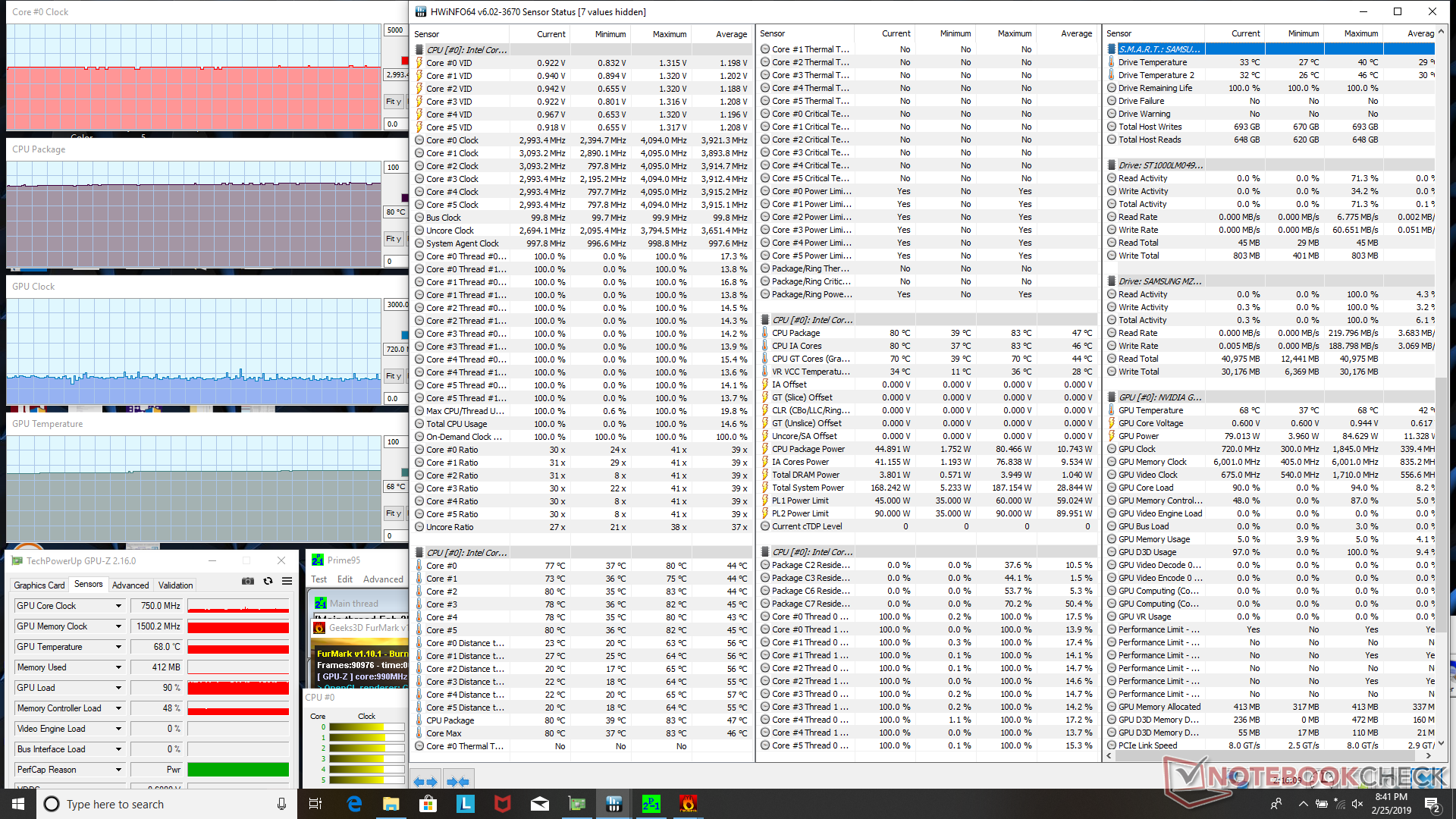Toggle Fit y in GPU Temperature graph
The width and height of the screenshot is (1456, 819).
[393, 513]
